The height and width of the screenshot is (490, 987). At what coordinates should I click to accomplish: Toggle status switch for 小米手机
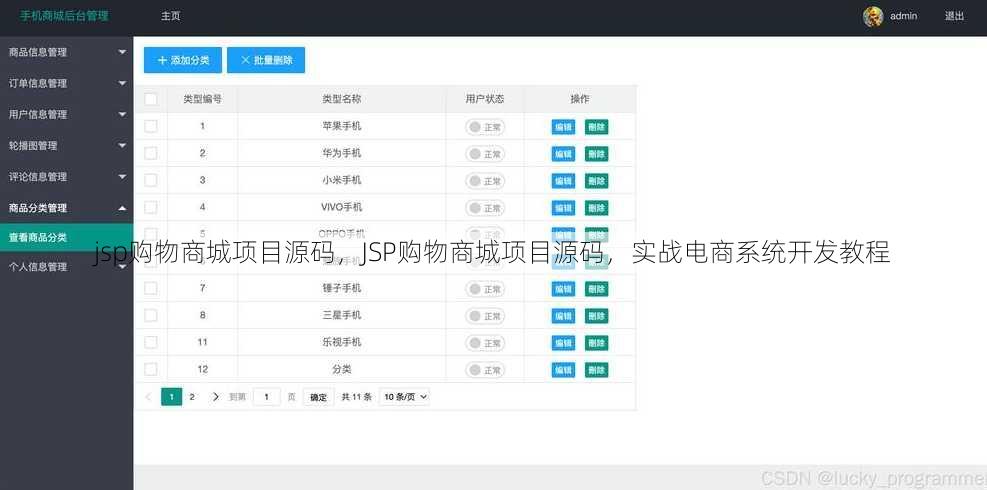click(485, 181)
